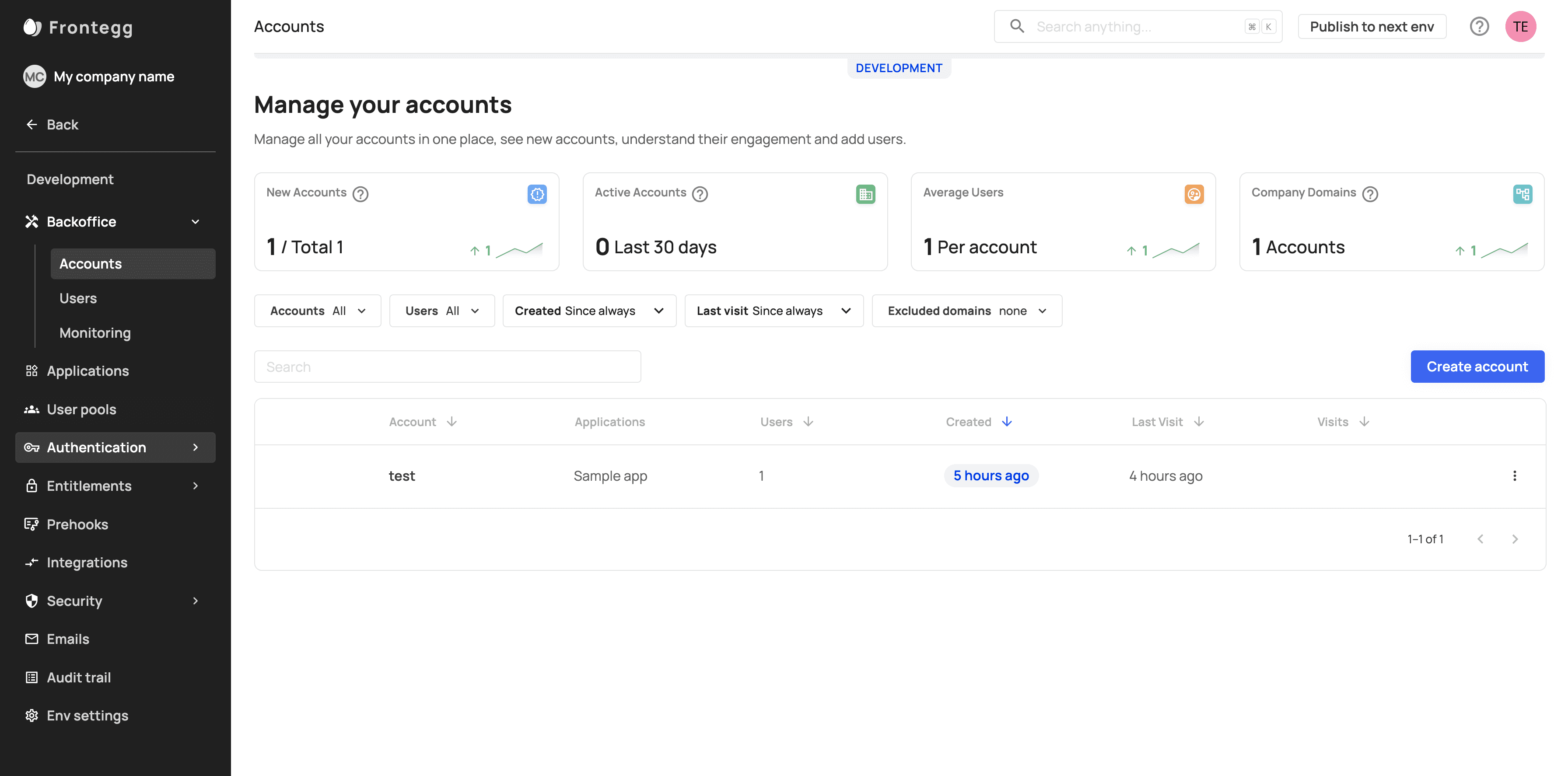Go to User pools in the sidebar
The height and width of the screenshot is (776, 1568).
tap(81, 409)
